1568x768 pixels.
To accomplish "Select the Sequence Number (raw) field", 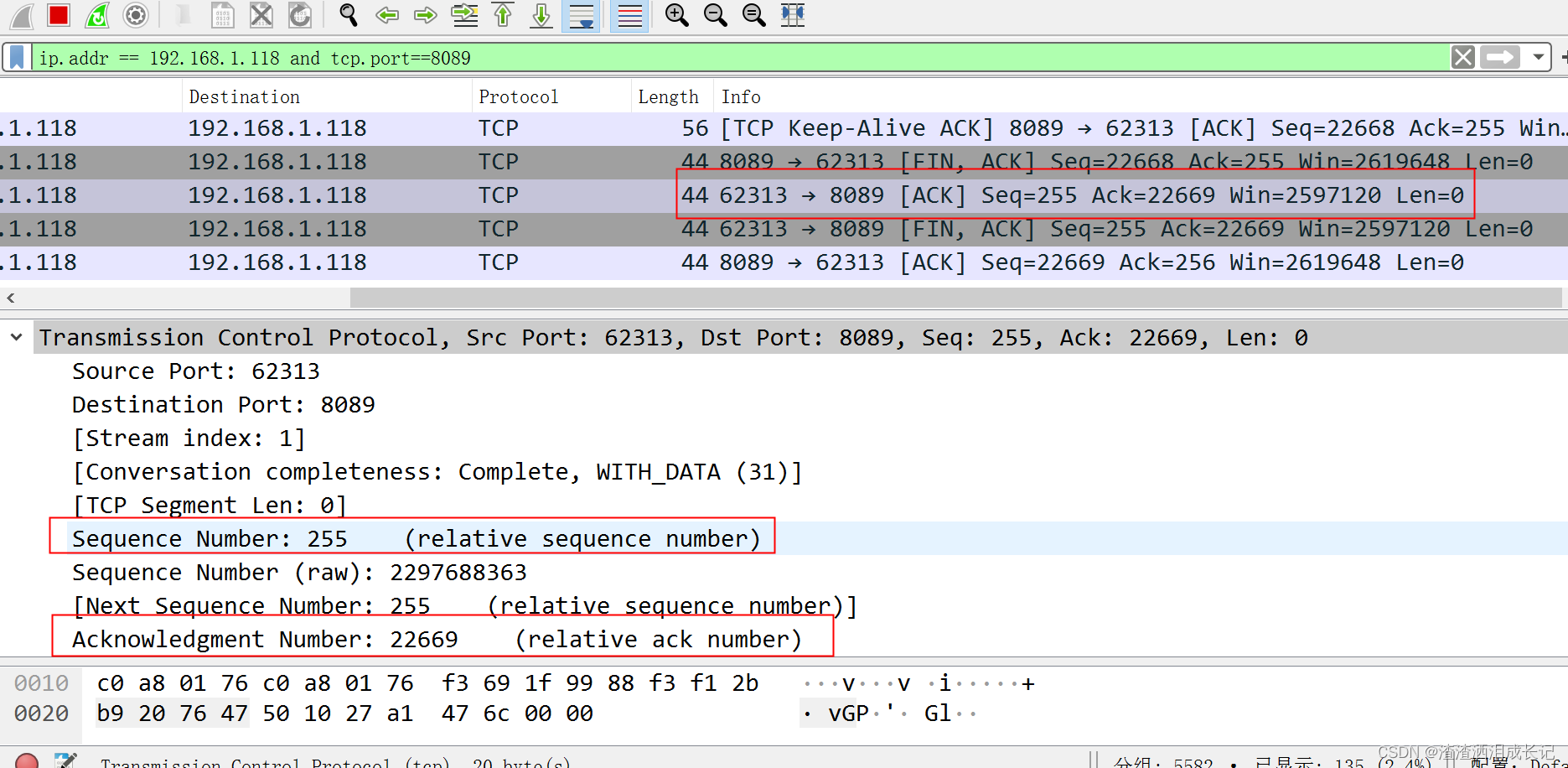I will 299,572.
